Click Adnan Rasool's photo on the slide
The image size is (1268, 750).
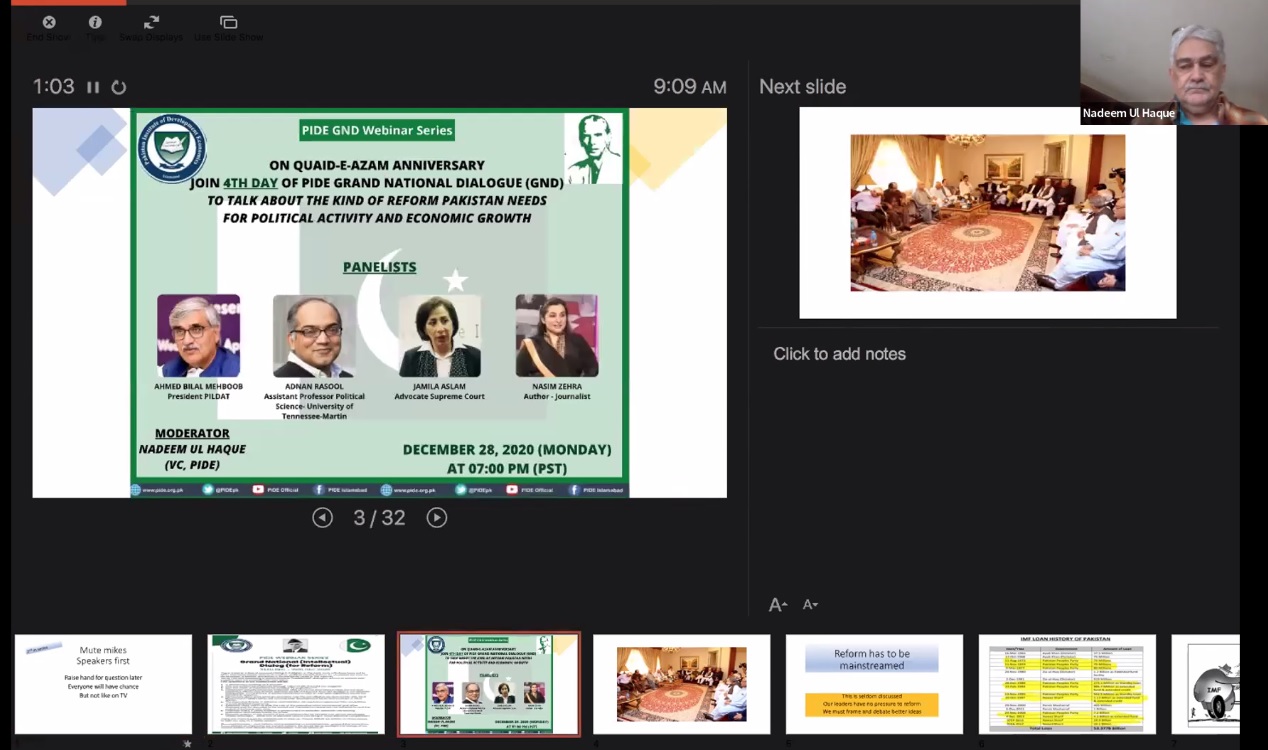point(314,335)
